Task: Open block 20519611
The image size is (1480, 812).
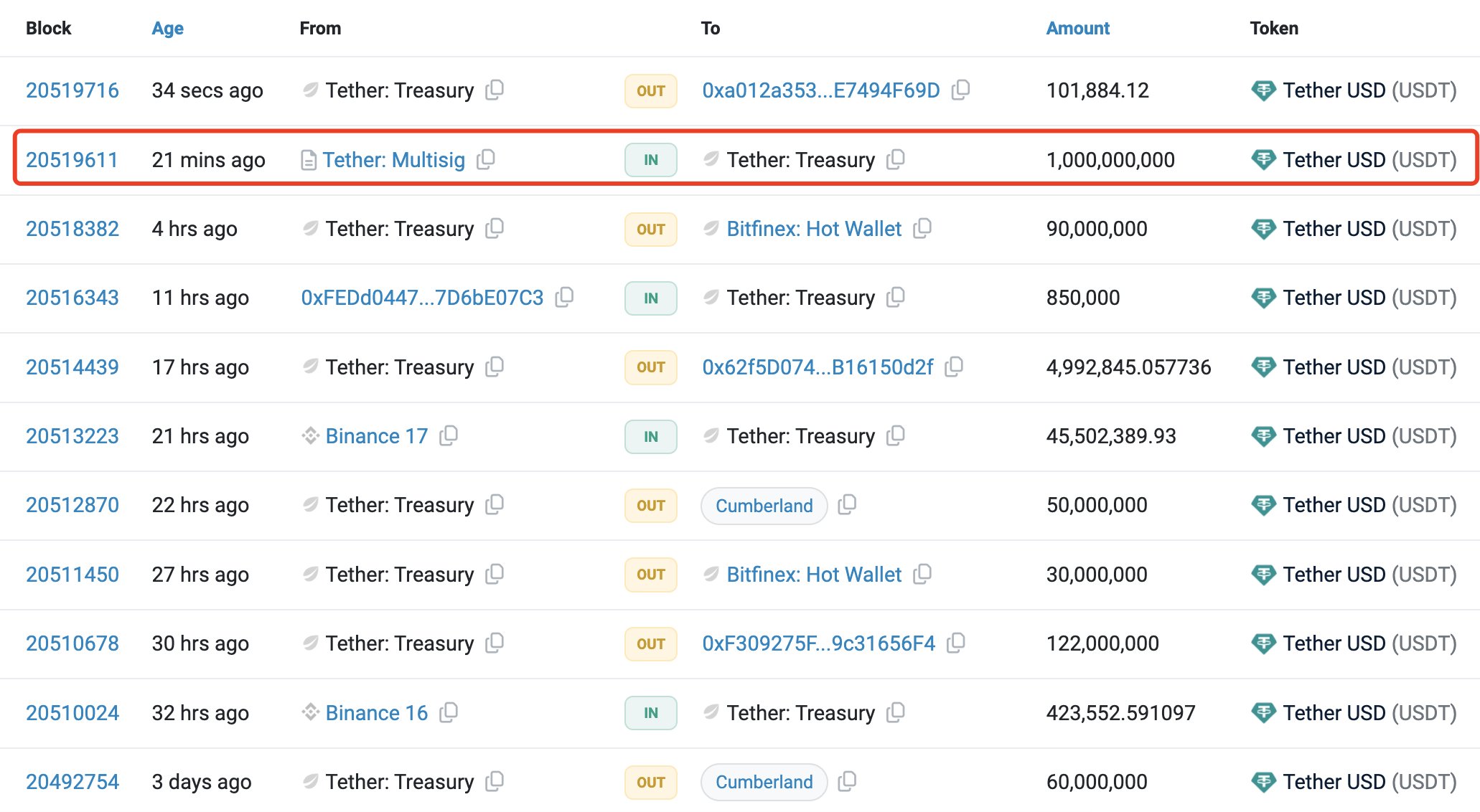Action: (72, 159)
